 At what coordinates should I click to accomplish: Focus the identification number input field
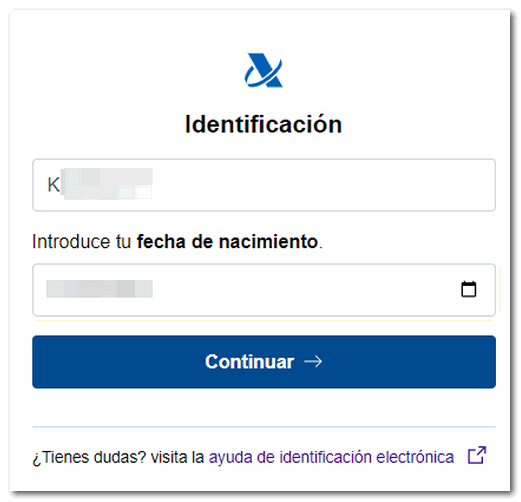(264, 185)
